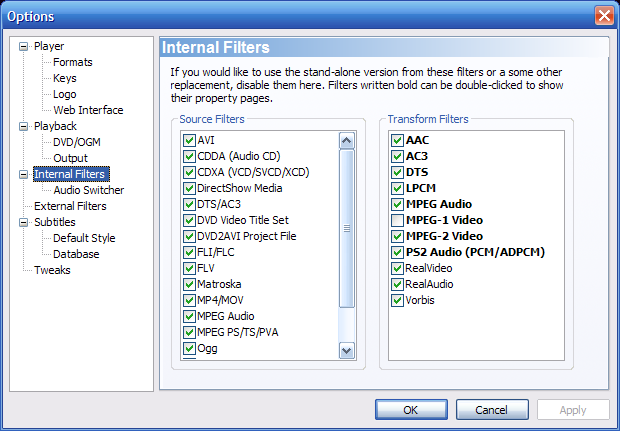This screenshot has height=431, width=620.
Task: Click the OK button
Action: coord(411,410)
